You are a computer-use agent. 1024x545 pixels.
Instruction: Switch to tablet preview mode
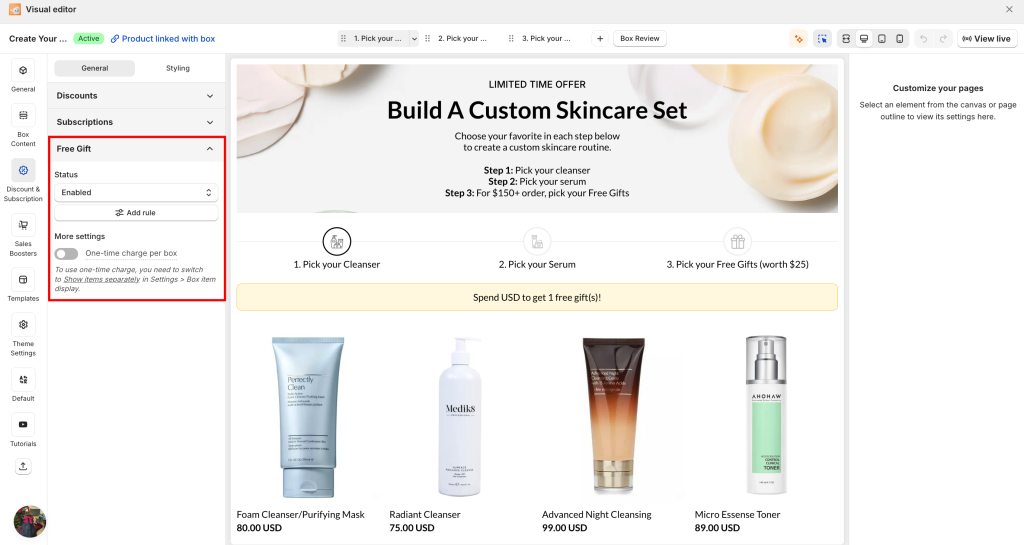(x=882, y=39)
